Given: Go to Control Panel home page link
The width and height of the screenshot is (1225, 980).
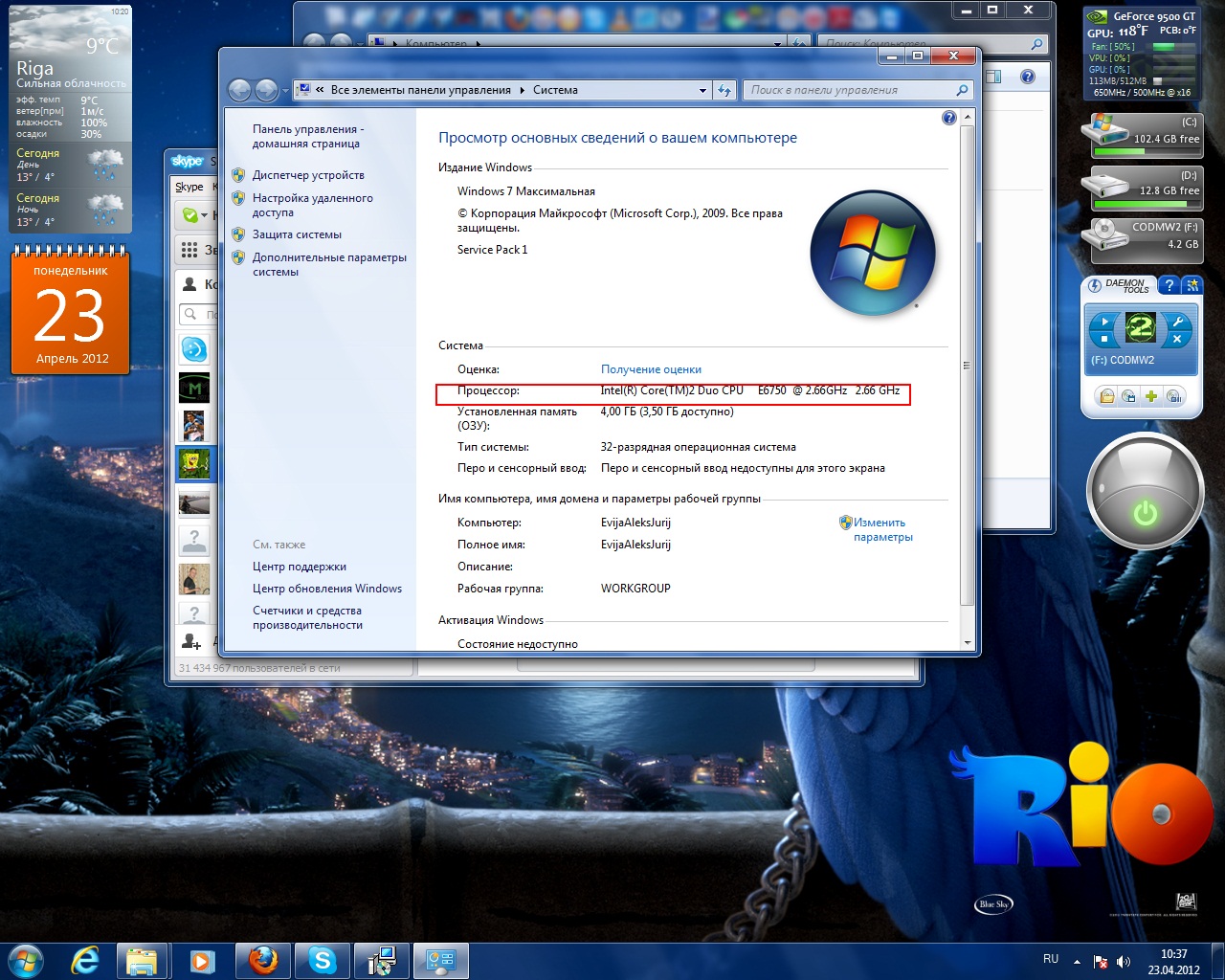Looking at the screenshot, I should tap(307, 136).
